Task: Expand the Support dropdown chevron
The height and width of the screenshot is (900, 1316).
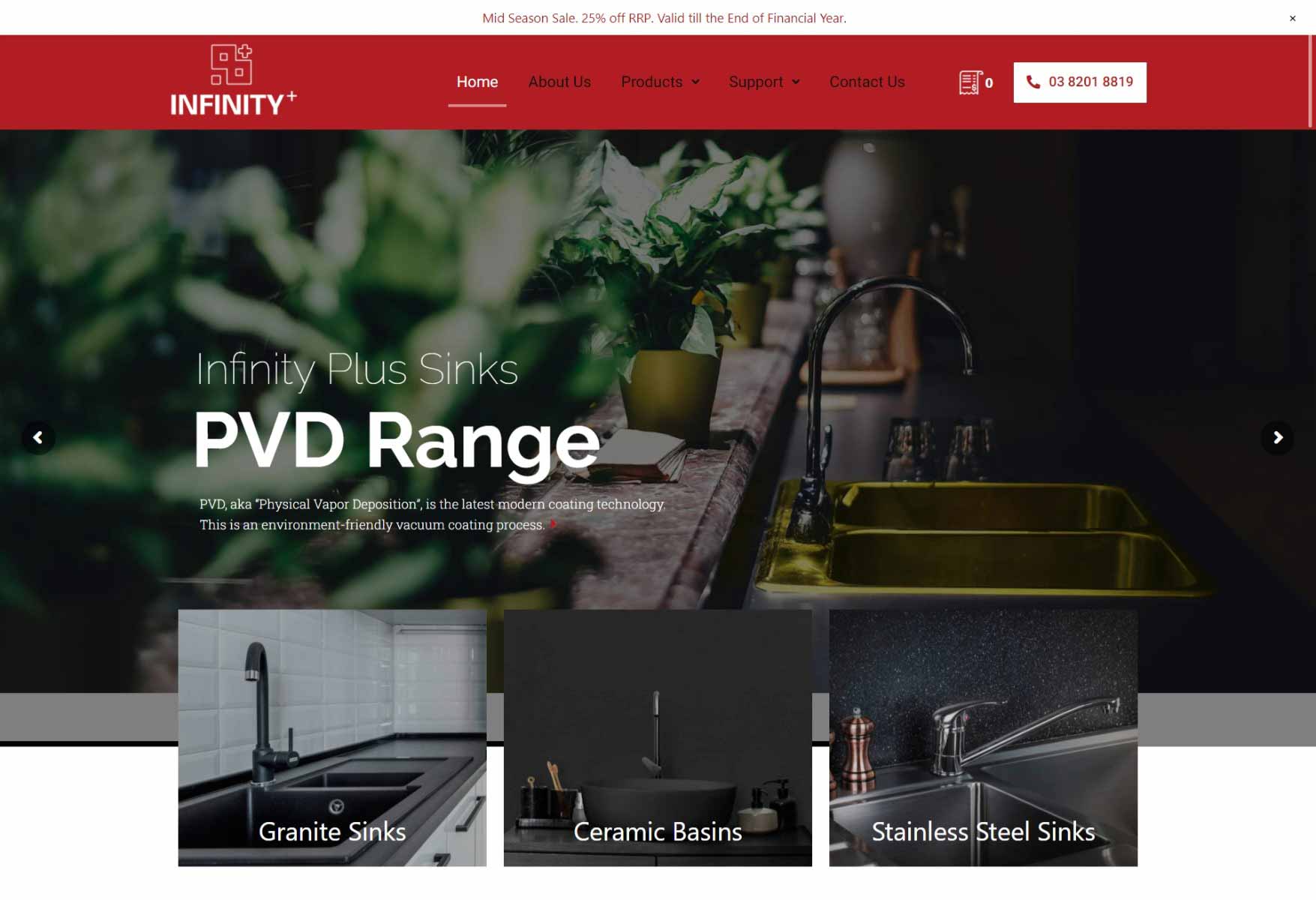Action: coord(796,82)
